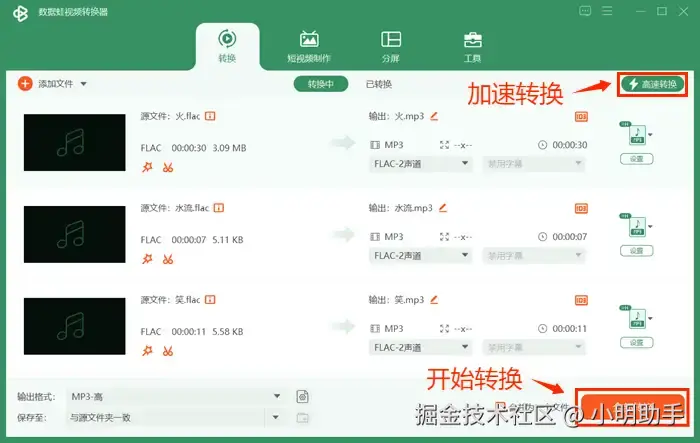
Task: Open effects editor for 水流.flac
Action: pos(147,259)
